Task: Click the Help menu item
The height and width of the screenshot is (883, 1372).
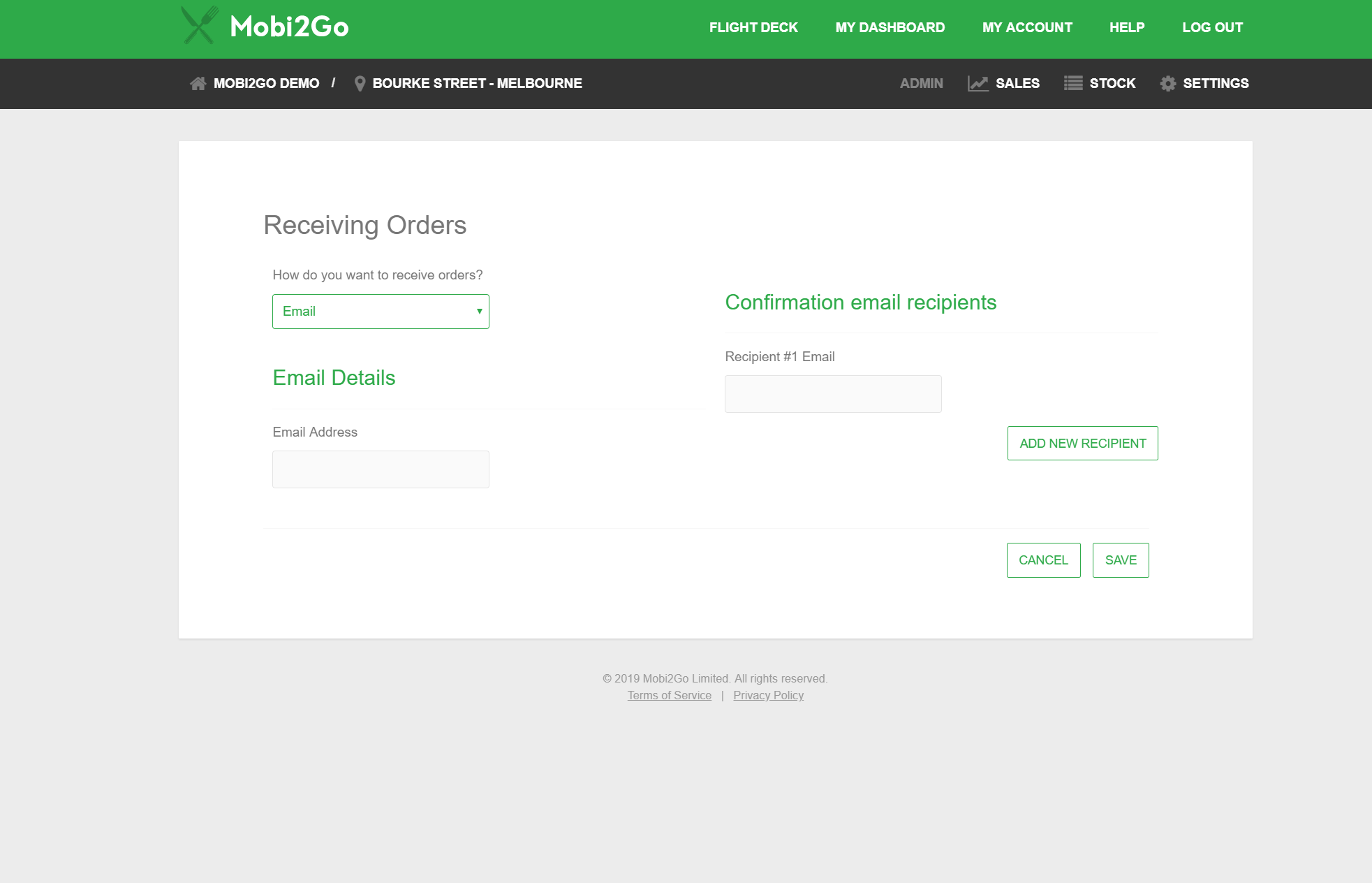Action: [1126, 28]
